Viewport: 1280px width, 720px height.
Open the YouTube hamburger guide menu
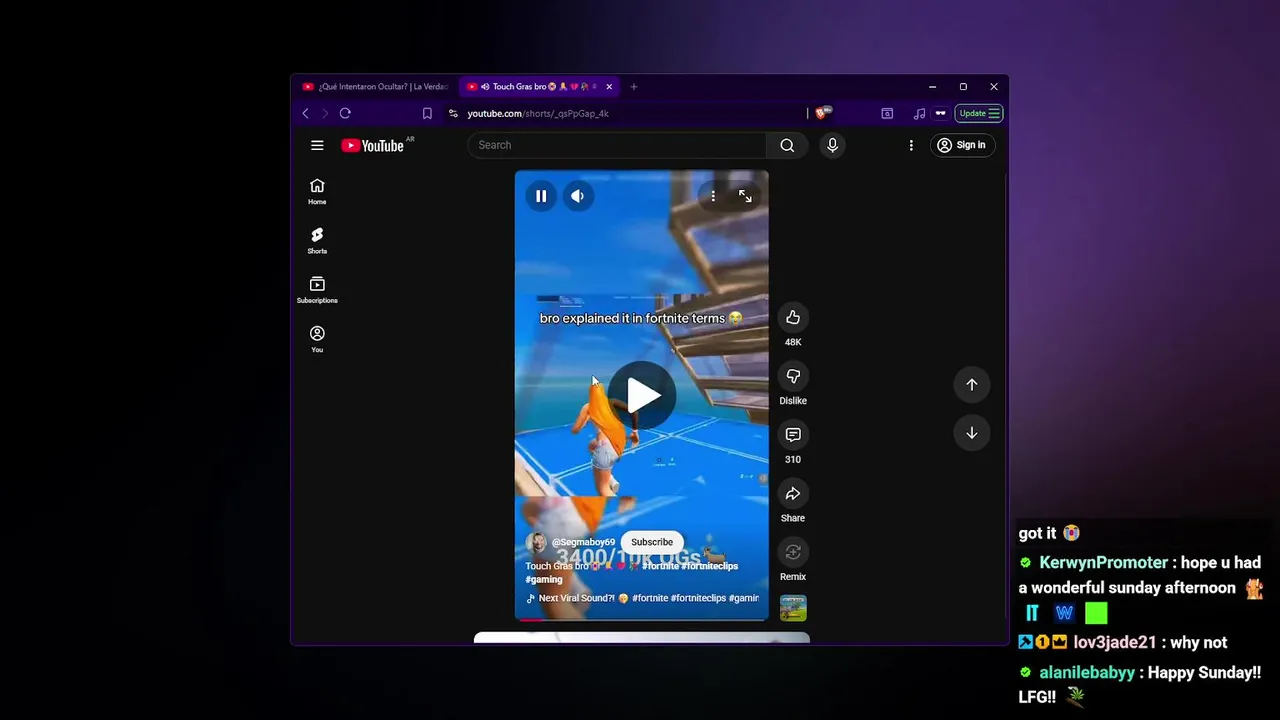pos(317,145)
